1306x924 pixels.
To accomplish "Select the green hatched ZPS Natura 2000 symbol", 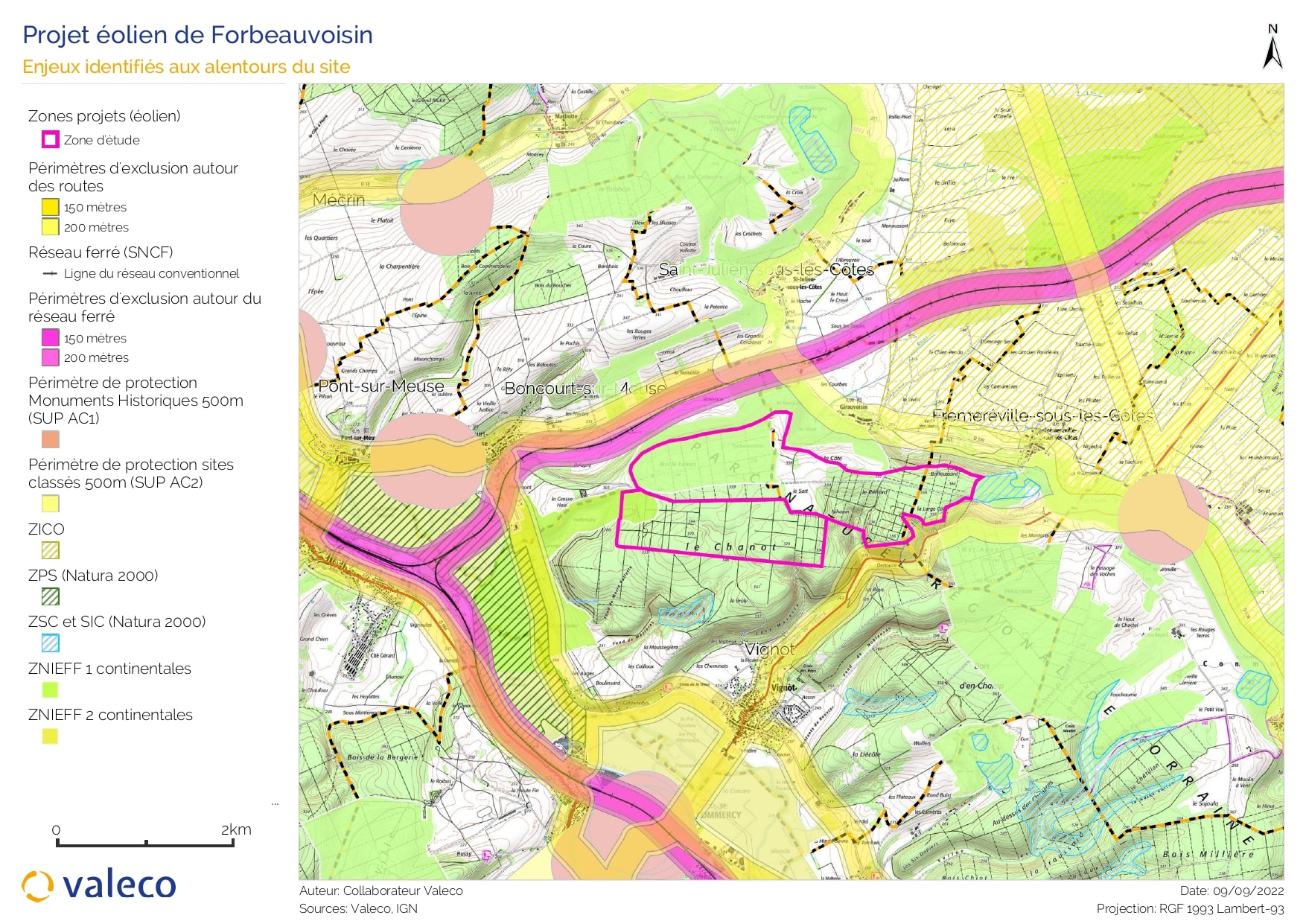I will pyautogui.click(x=50, y=596).
